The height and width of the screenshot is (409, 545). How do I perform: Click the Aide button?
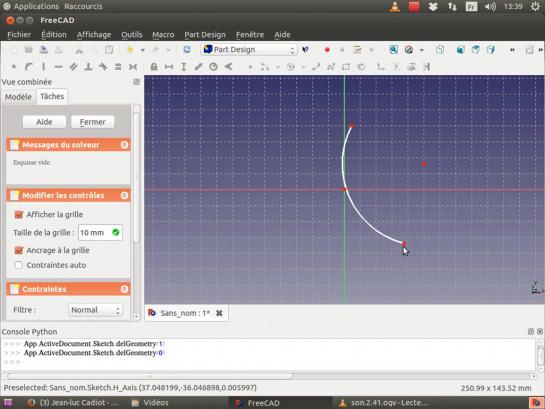[x=44, y=122]
